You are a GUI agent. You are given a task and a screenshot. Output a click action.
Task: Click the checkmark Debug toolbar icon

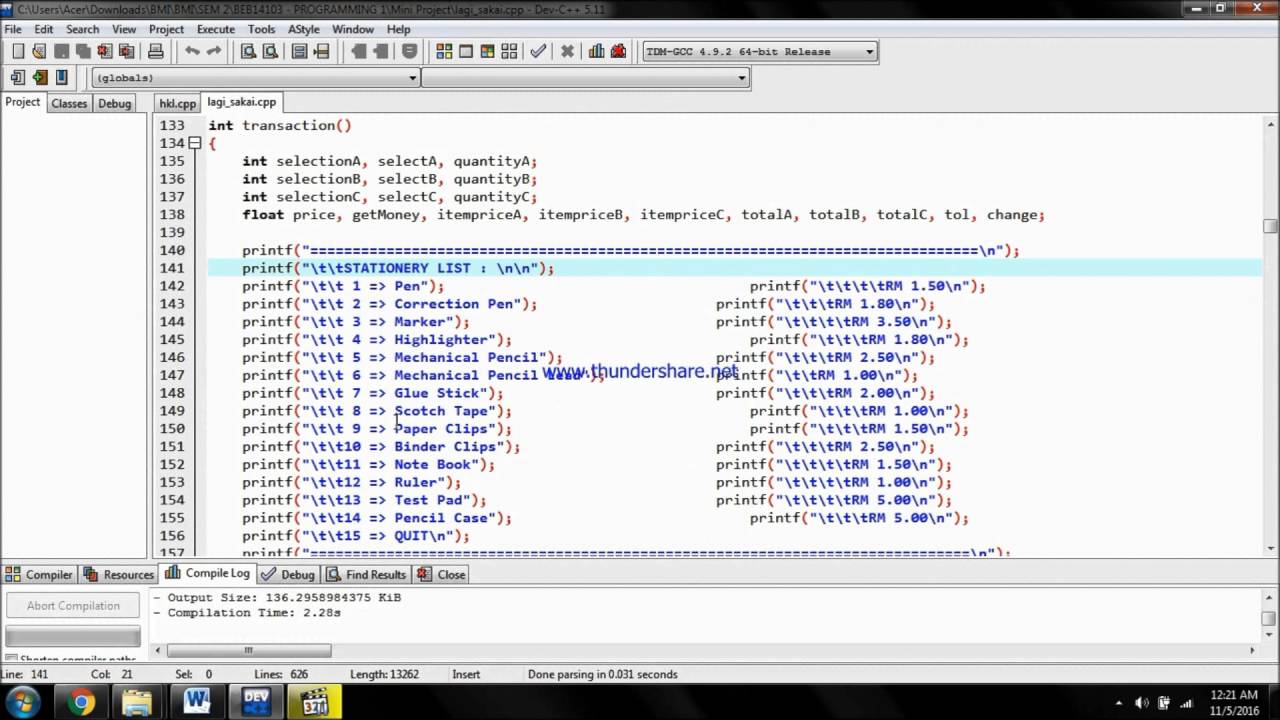pyautogui.click(x=538, y=52)
